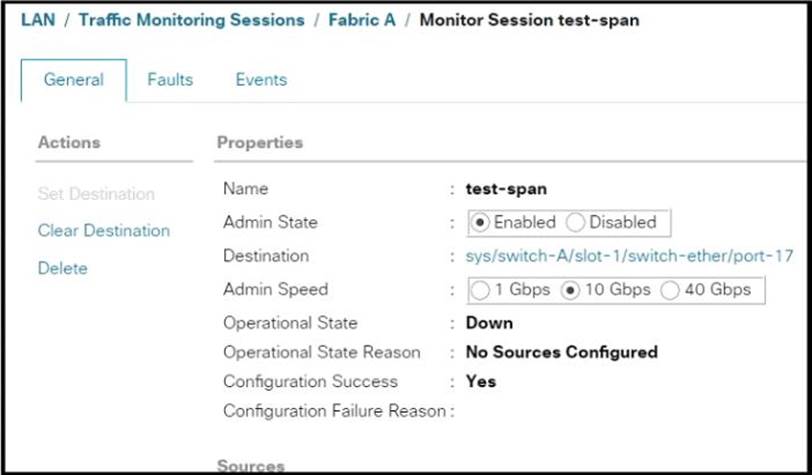This screenshot has height=475, width=812.
Task: Switch to the General tab
Action: pyautogui.click(x=73, y=80)
